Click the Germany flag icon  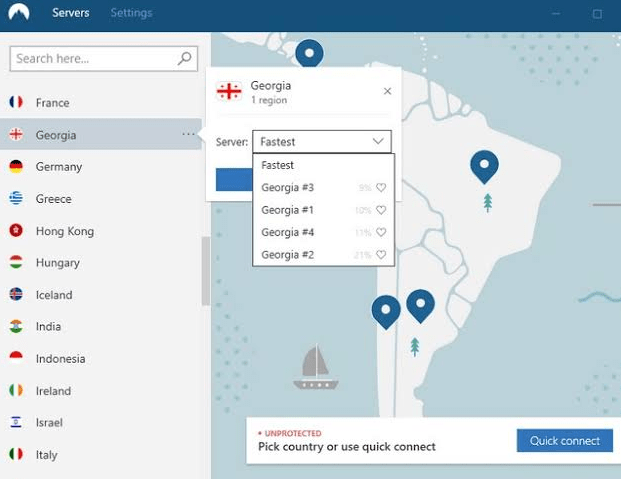[x=16, y=167]
